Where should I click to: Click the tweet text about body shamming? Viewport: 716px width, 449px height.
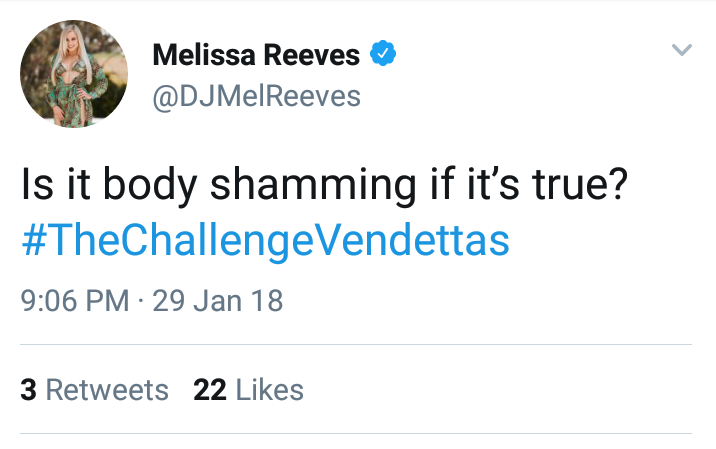325,185
